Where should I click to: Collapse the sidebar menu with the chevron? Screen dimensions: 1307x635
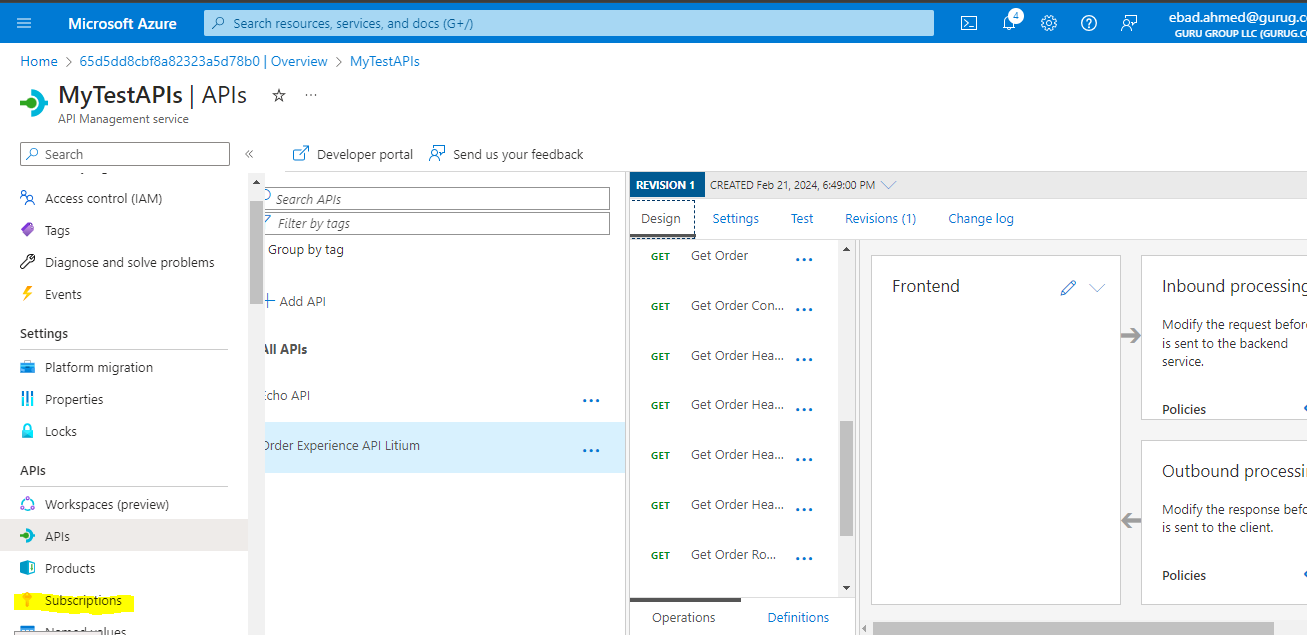point(249,154)
